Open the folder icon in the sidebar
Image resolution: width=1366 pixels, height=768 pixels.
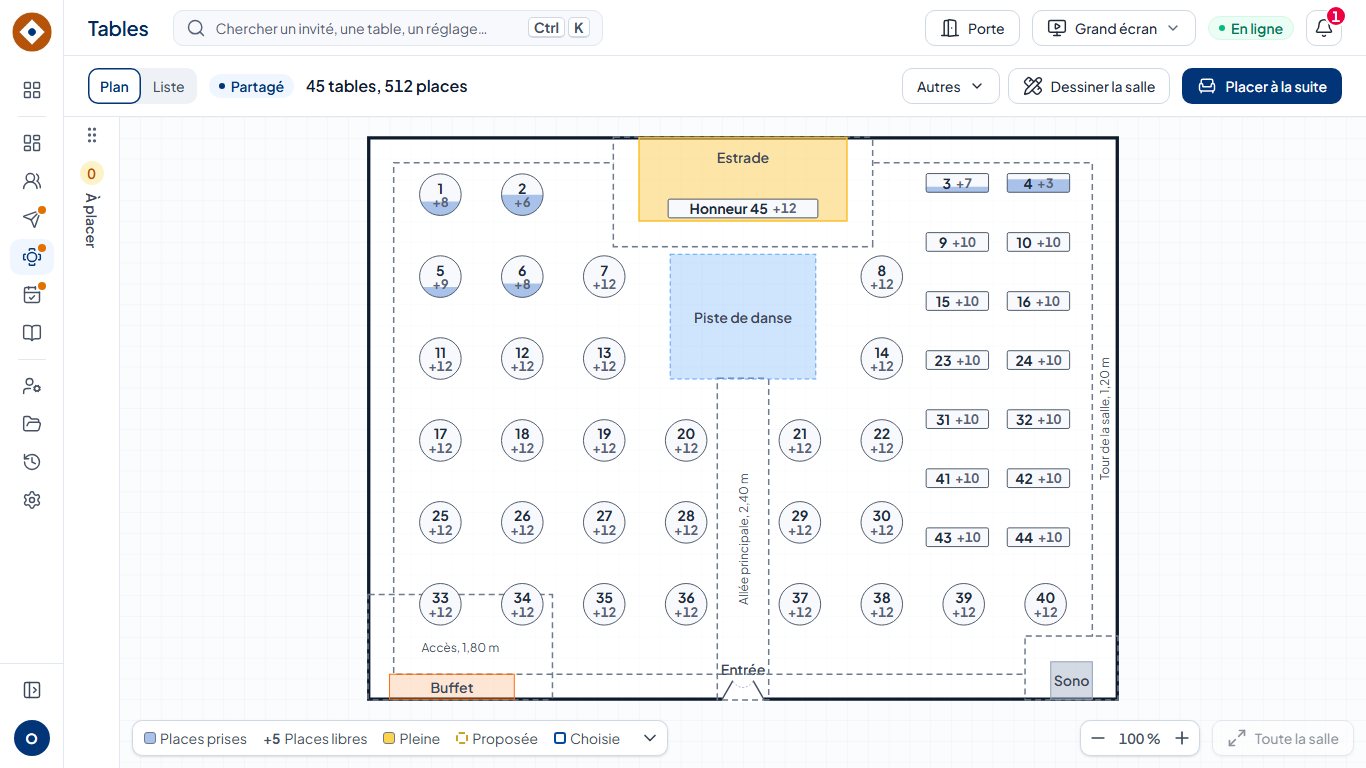click(x=32, y=423)
